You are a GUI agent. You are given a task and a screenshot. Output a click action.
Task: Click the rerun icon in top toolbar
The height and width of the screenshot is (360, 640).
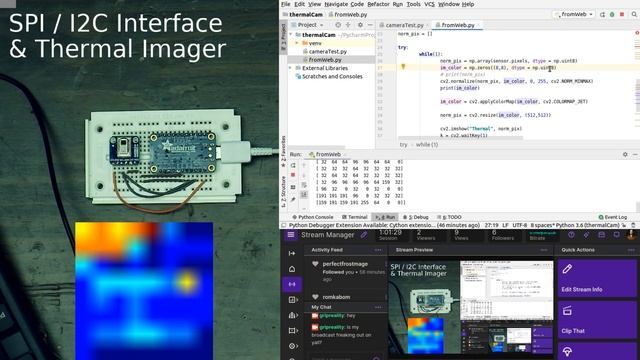point(602,14)
